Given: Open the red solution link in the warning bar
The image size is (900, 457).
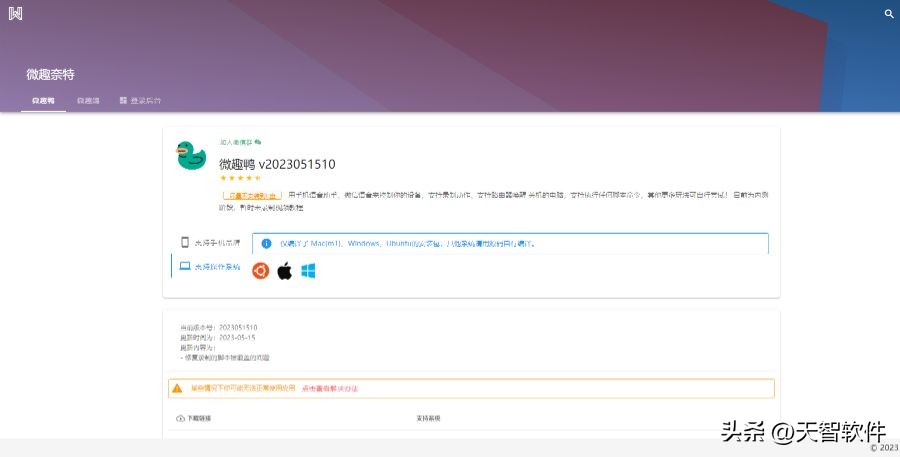Looking at the screenshot, I should tap(329, 389).
